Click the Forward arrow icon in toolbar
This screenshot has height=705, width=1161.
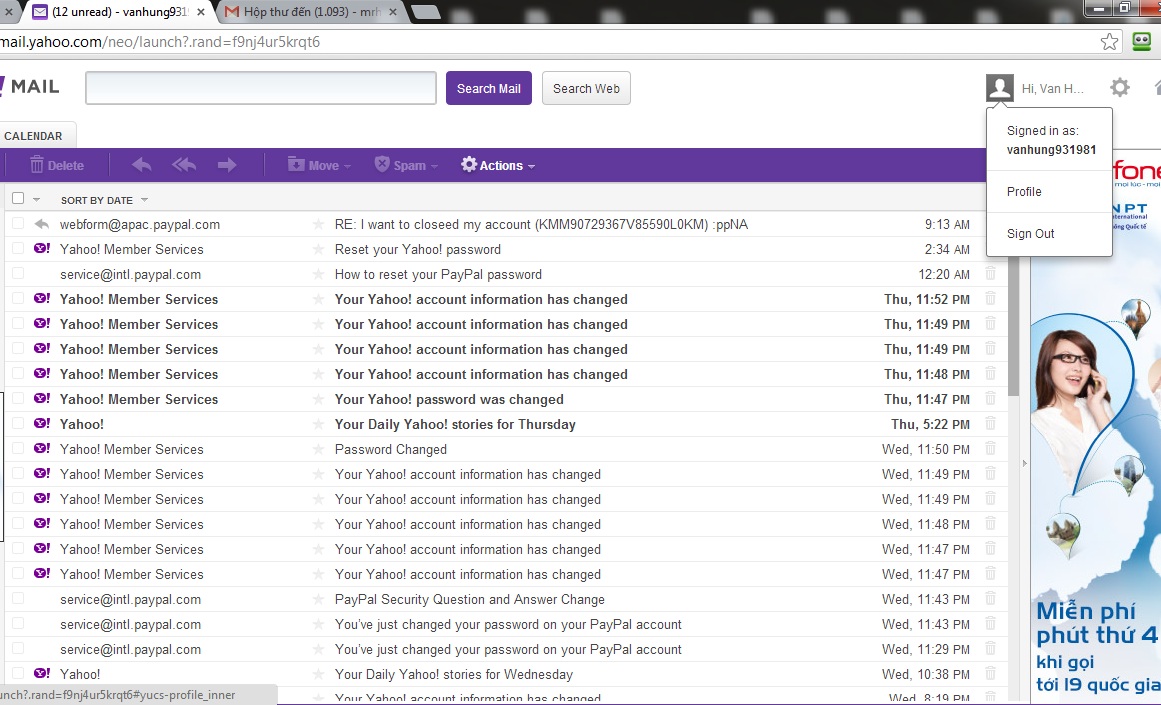(227, 165)
